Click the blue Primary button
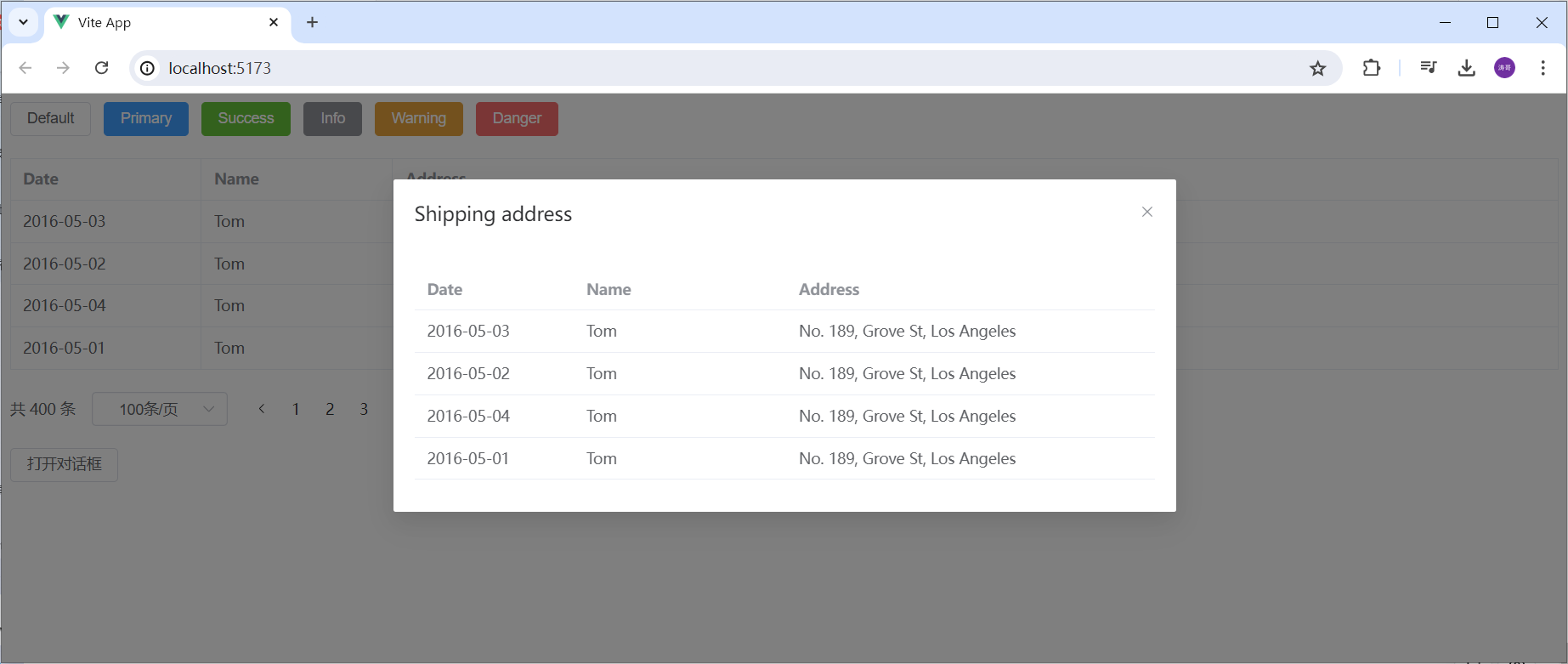1568x664 pixels. coord(146,118)
